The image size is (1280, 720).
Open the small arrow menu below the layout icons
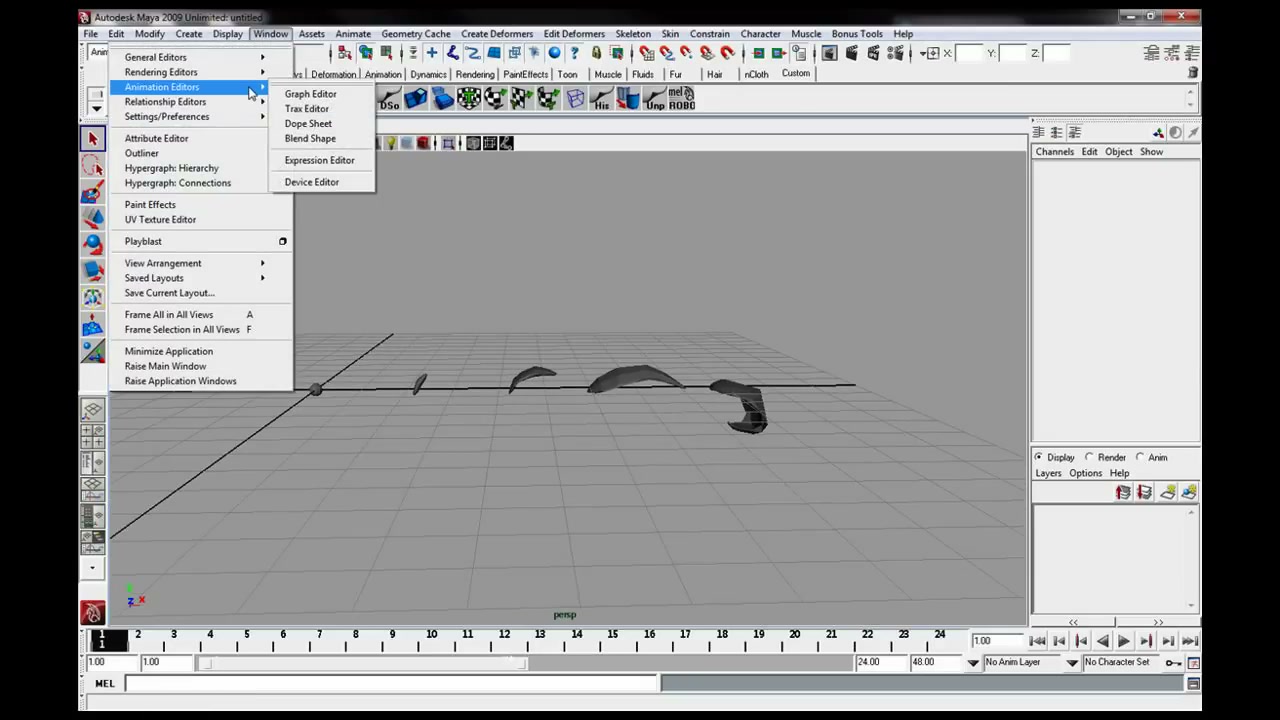click(93, 567)
